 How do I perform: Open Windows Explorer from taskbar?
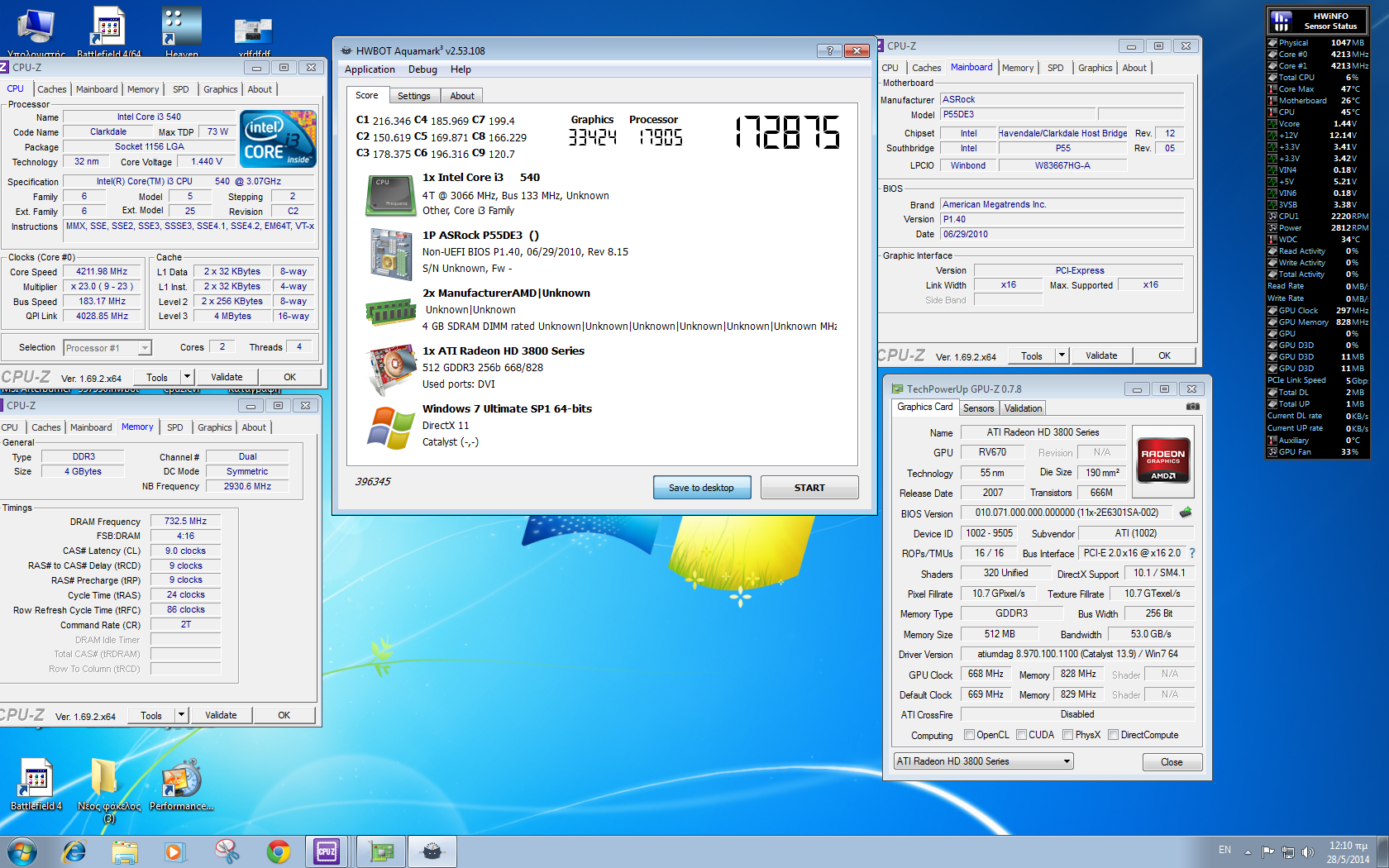(x=125, y=851)
